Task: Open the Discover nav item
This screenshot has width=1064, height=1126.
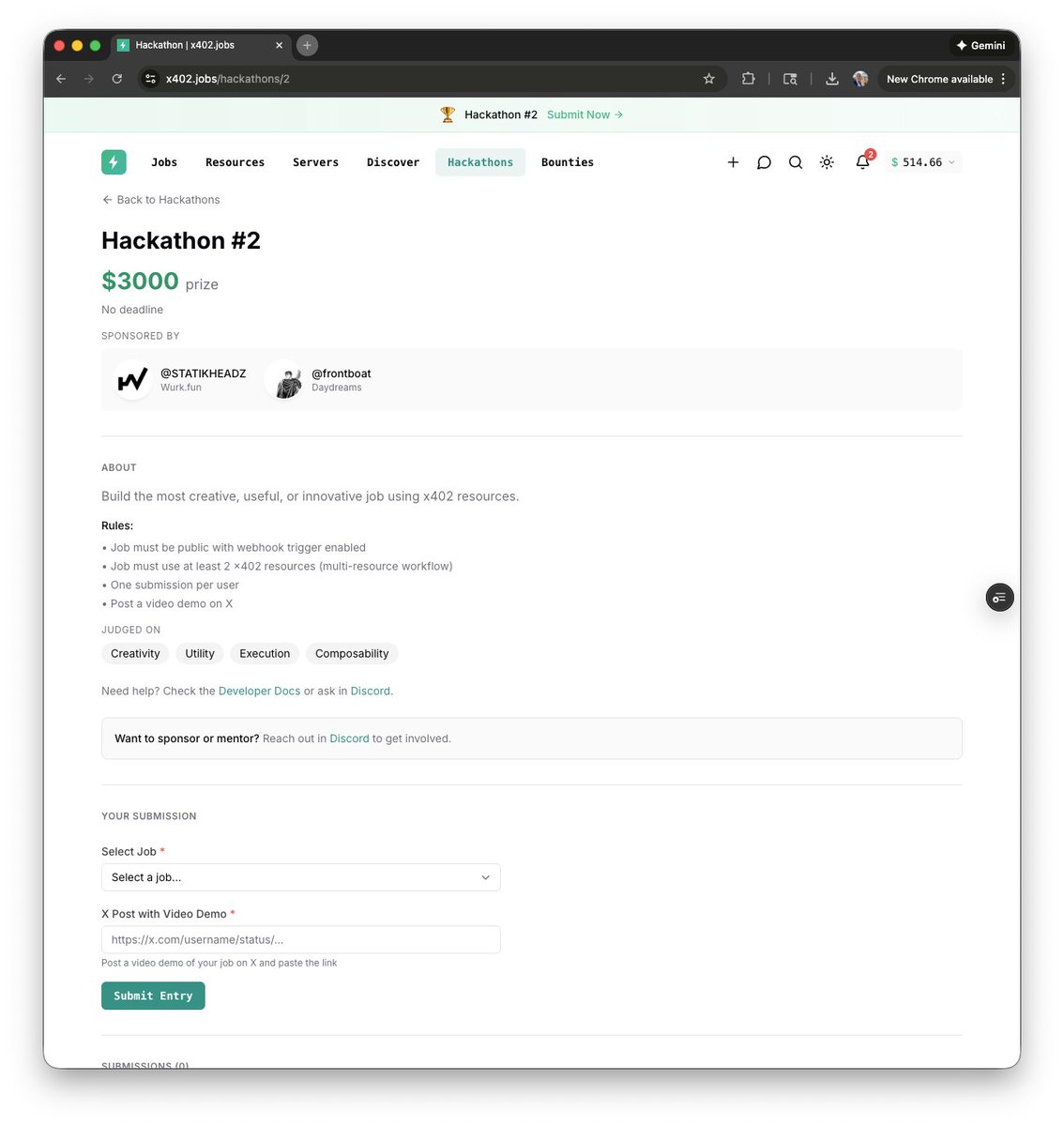Action: tap(393, 162)
